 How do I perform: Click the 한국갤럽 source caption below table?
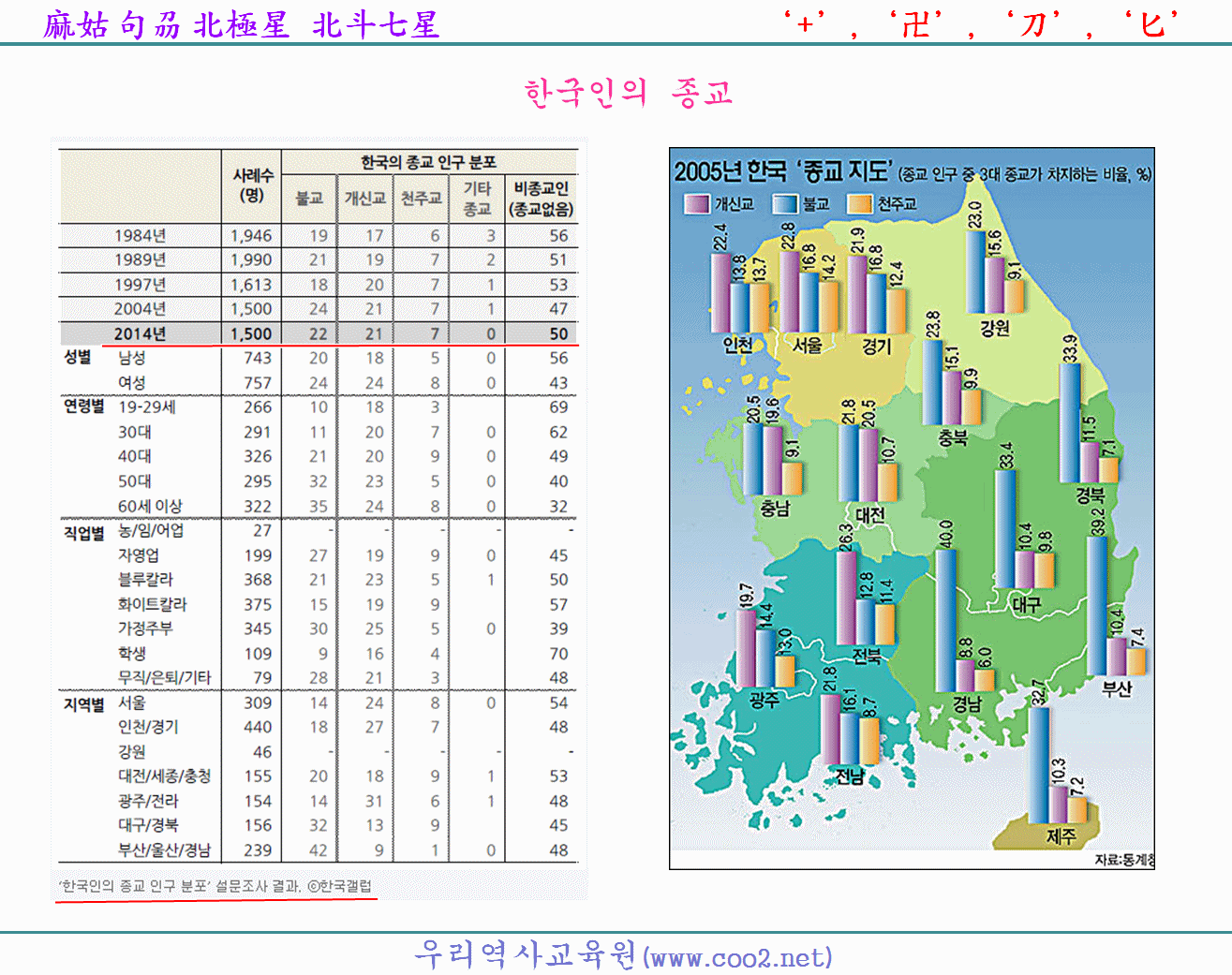pos(215,885)
